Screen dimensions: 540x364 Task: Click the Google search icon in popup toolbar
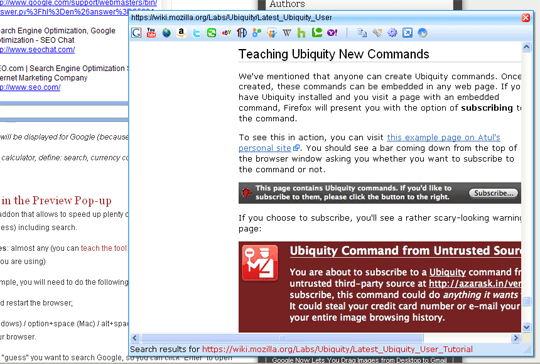pyautogui.click(x=136, y=33)
